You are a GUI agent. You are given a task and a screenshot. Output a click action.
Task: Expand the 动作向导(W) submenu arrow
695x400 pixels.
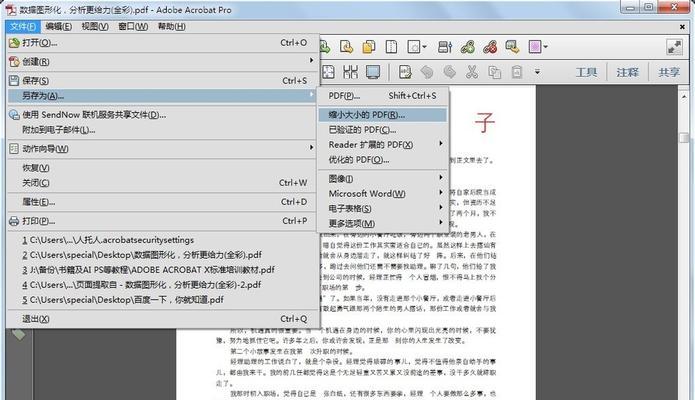click(312, 148)
